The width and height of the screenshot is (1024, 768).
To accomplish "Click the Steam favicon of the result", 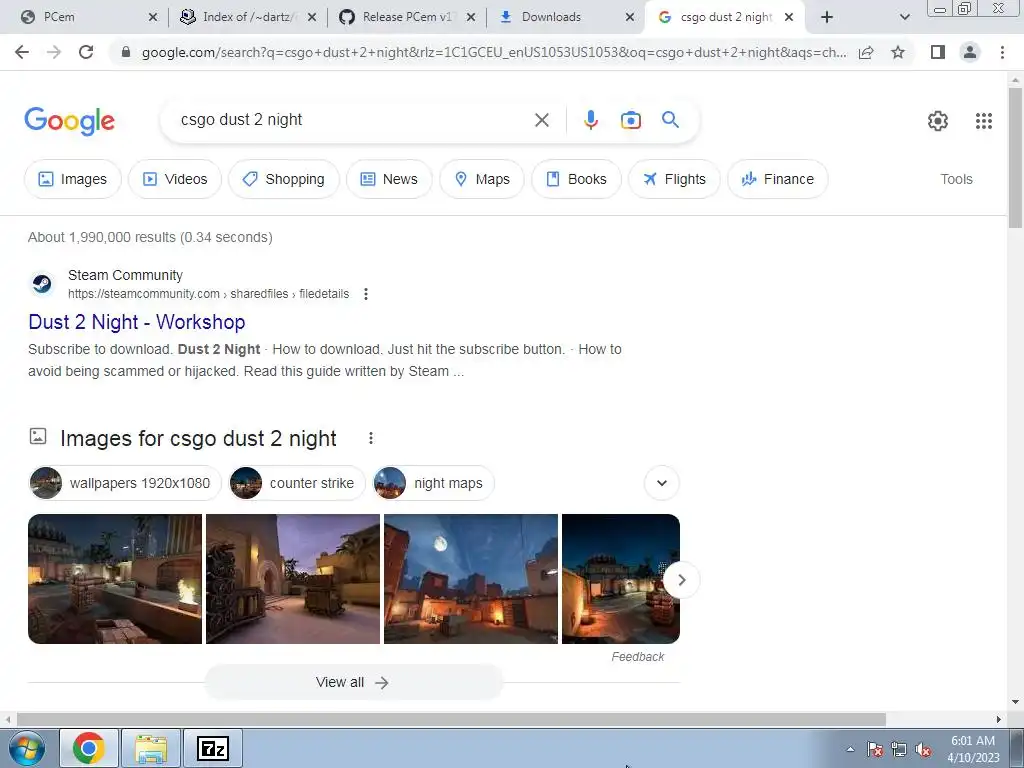I will 42,284.
